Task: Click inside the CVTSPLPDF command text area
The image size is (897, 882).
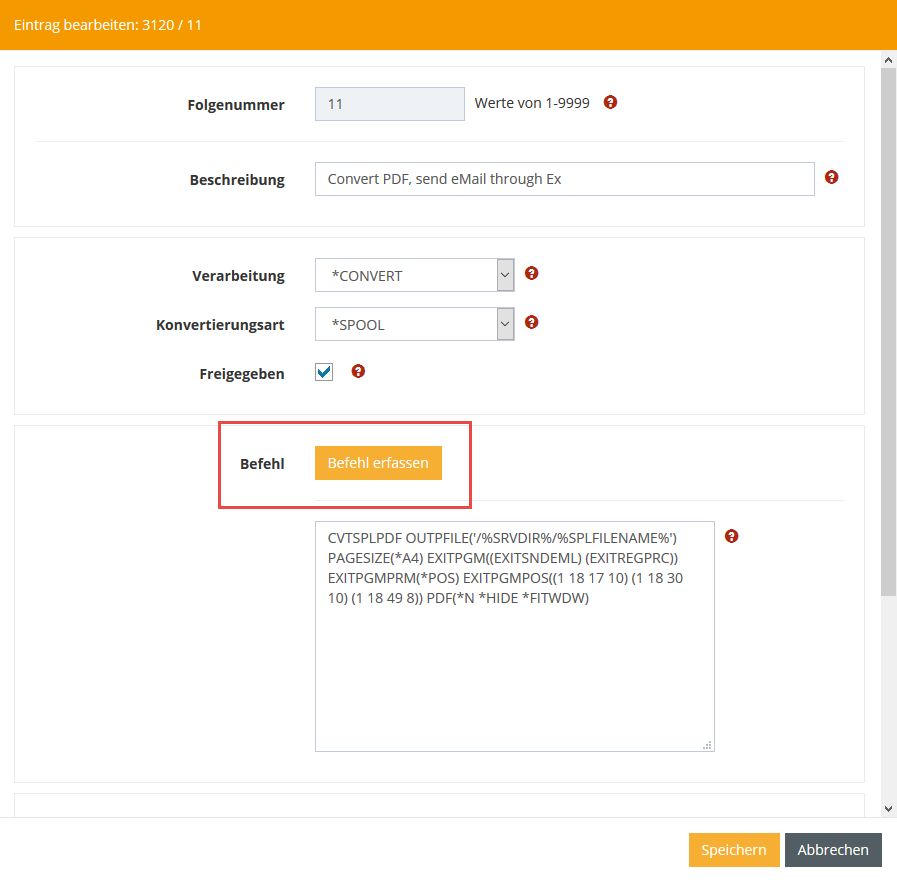Action: [514, 660]
